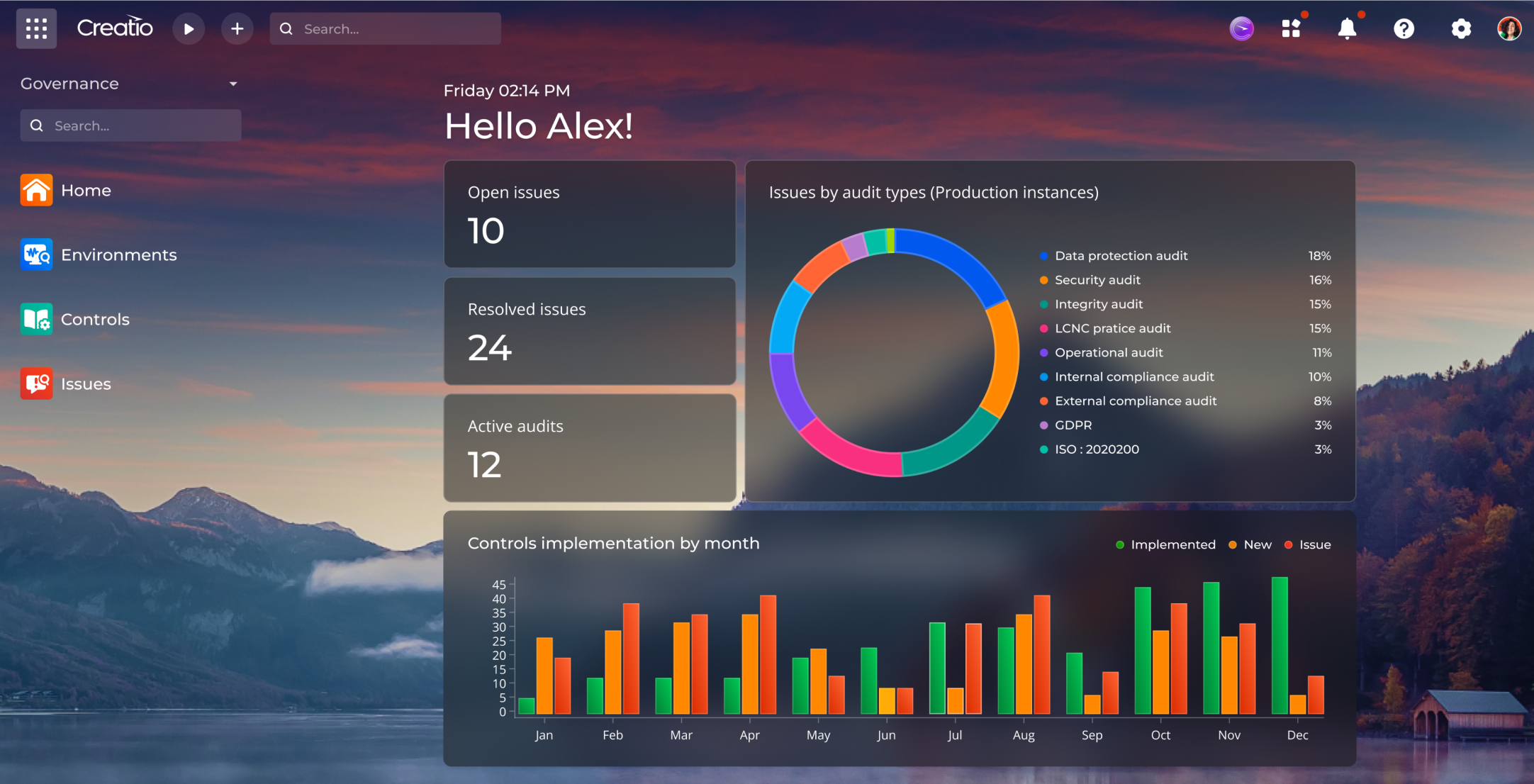Toggle the Issue legend item
Image resolution: width=1534 pixels, height=784 pixels.
pos(1308,544)
